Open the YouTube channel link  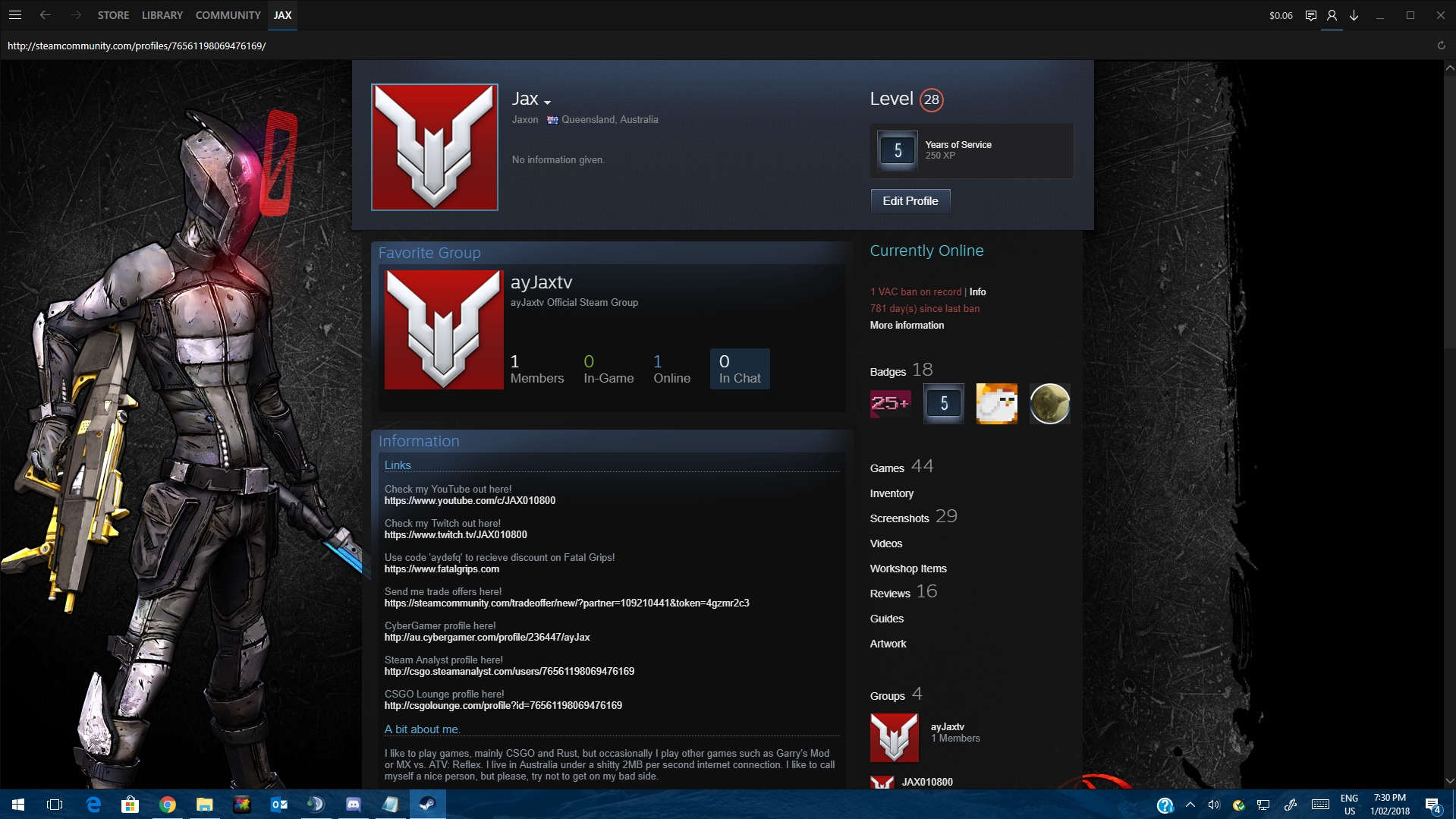[x=470, y=501]
